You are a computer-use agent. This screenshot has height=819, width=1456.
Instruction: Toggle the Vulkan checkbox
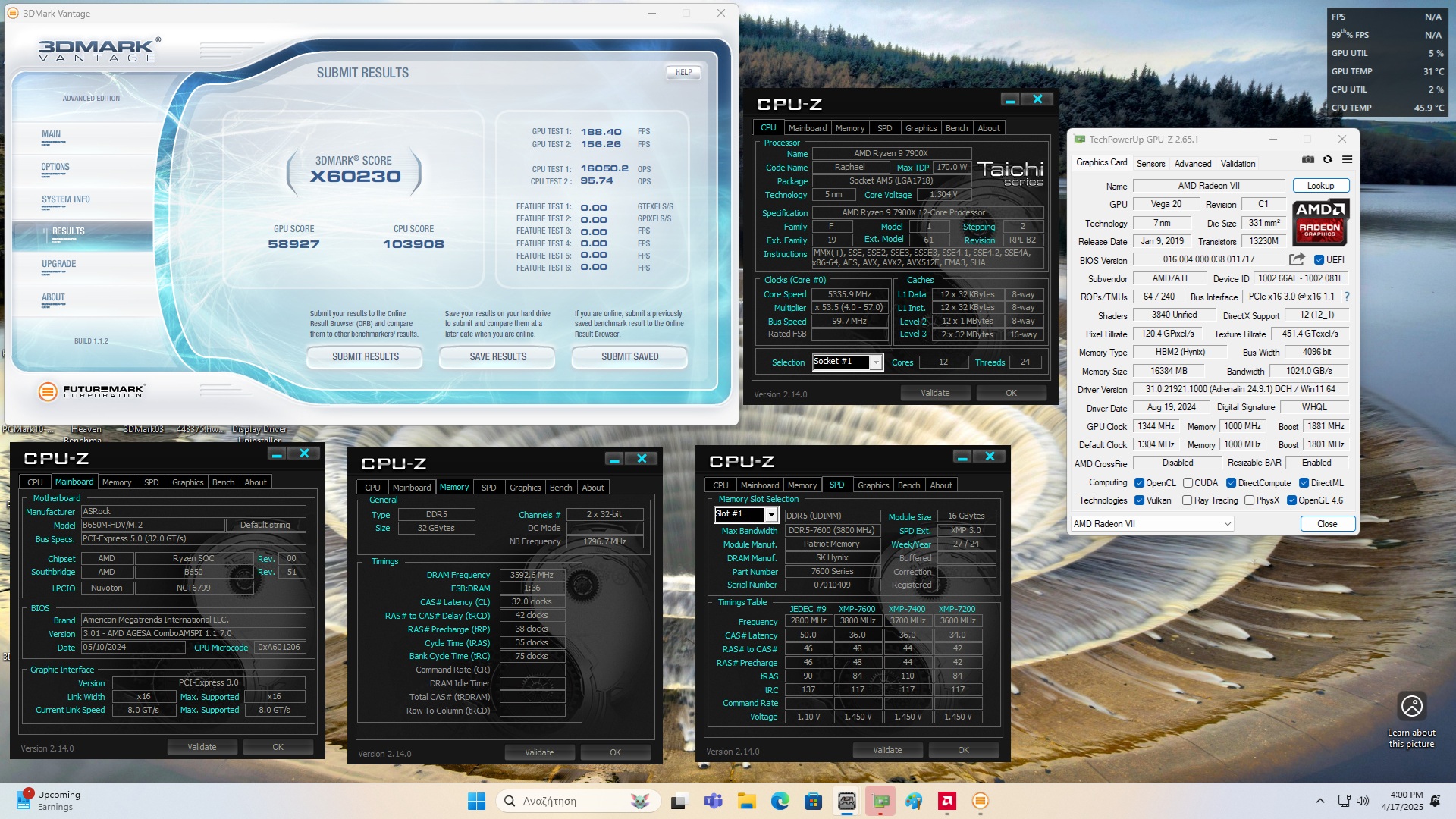click(x=1139, y=500)
